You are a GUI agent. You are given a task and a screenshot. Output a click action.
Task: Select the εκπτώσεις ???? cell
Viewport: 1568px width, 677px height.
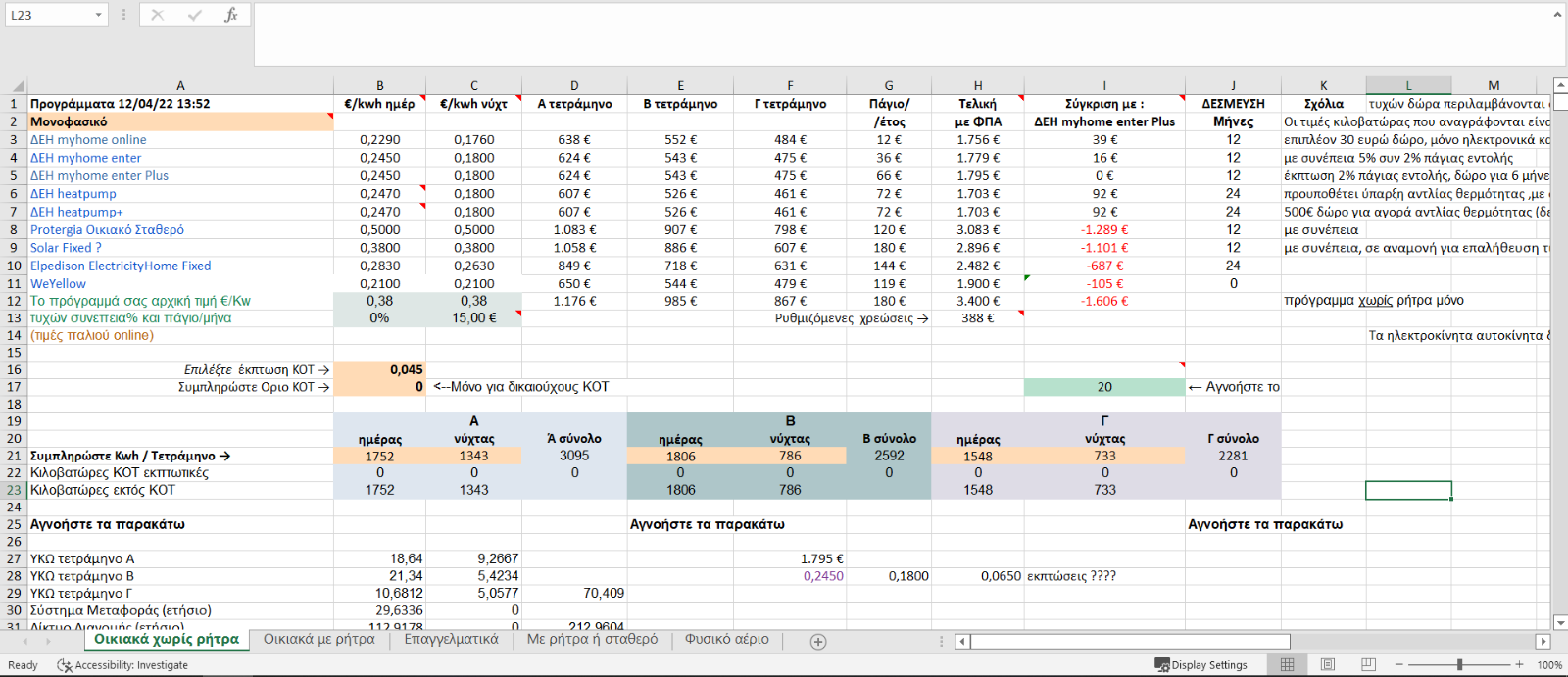pos(1104,576)
